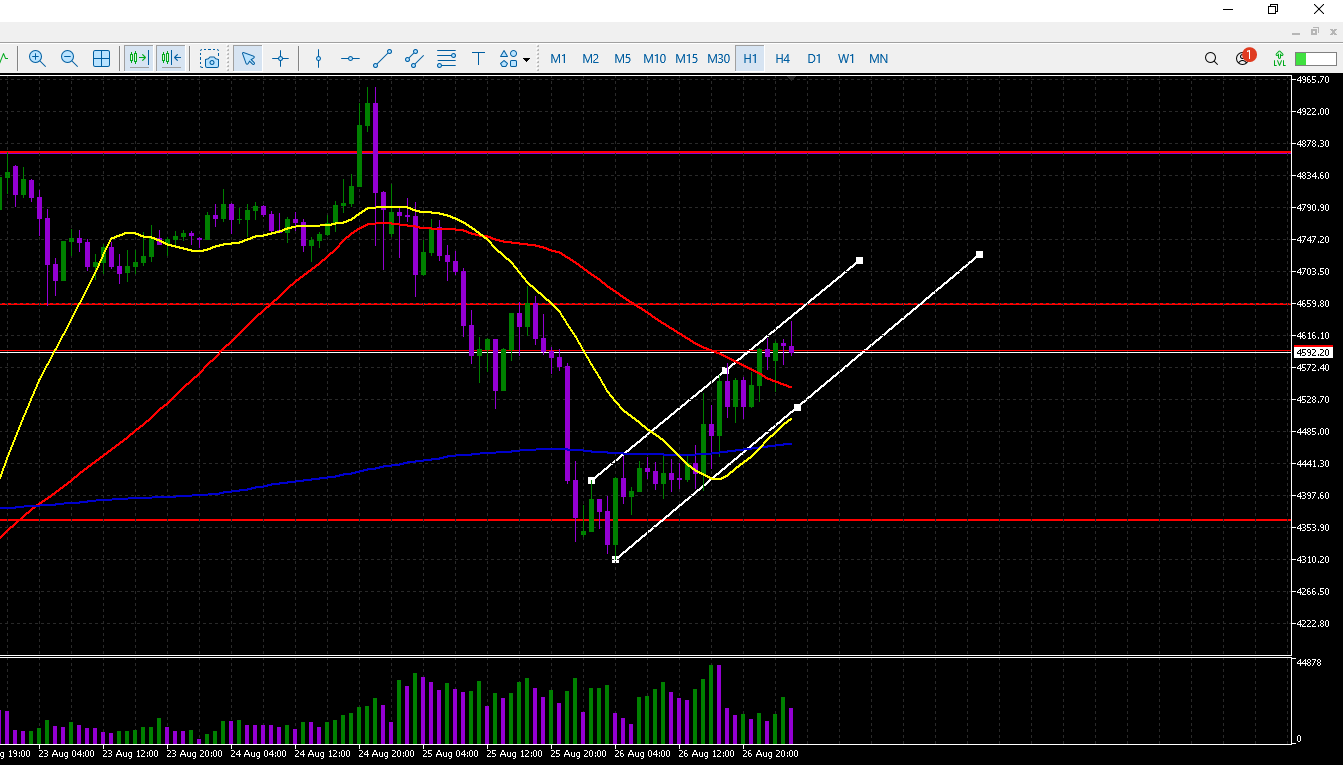Select the text label tool
Viewport: 1343px width, 765px height.
478,59
